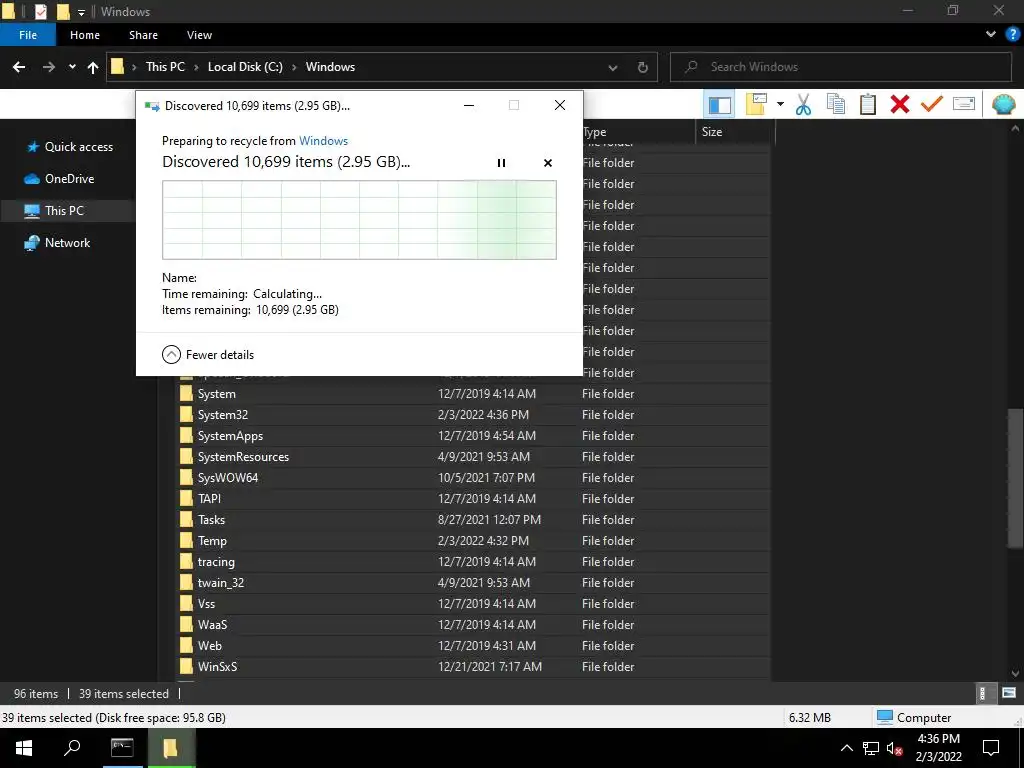Screen dimensions: 1024x768
Task: Go forward with the right arrow
Action: 48,67
